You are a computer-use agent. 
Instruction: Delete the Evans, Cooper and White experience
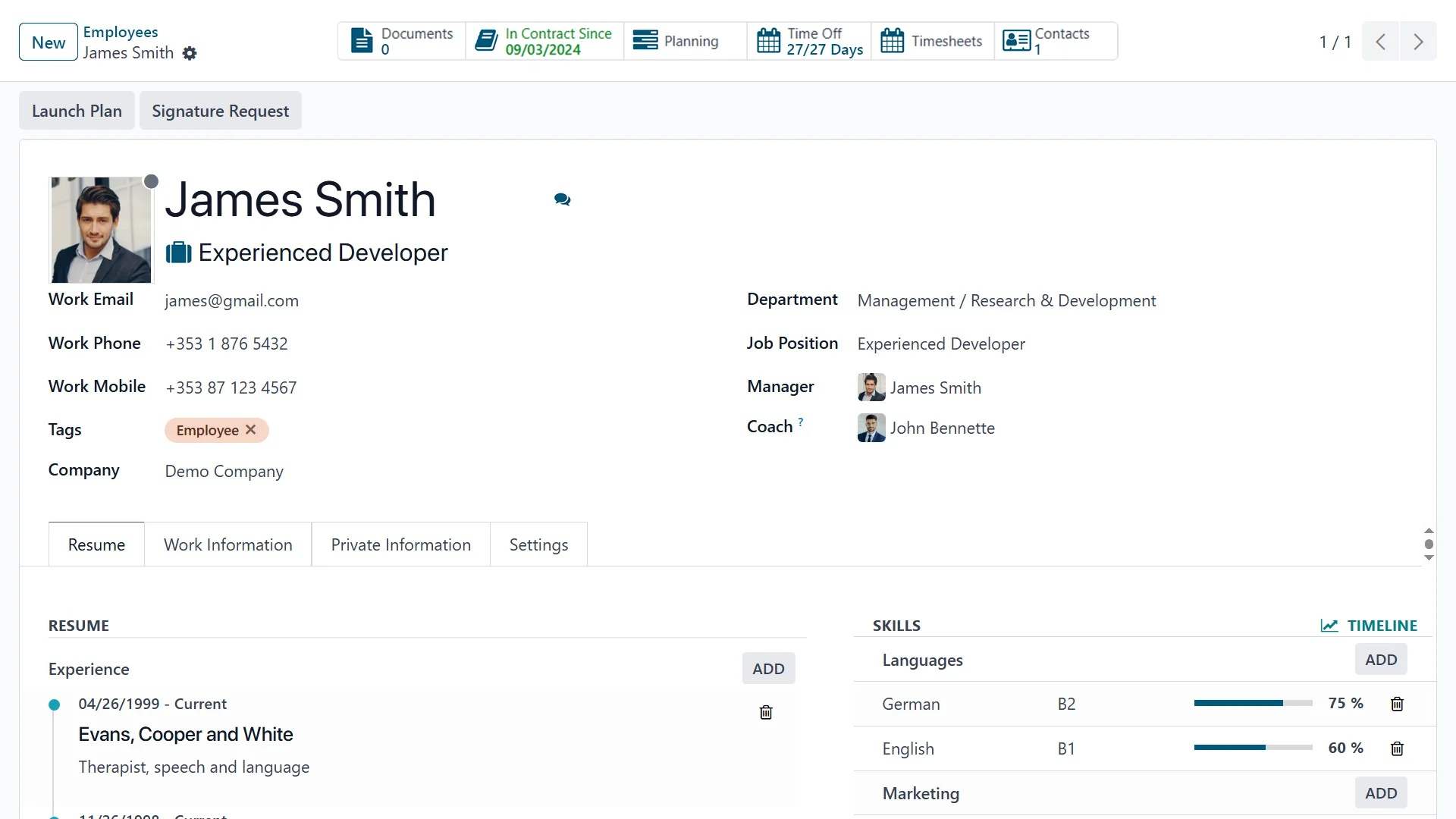point(766,712)
